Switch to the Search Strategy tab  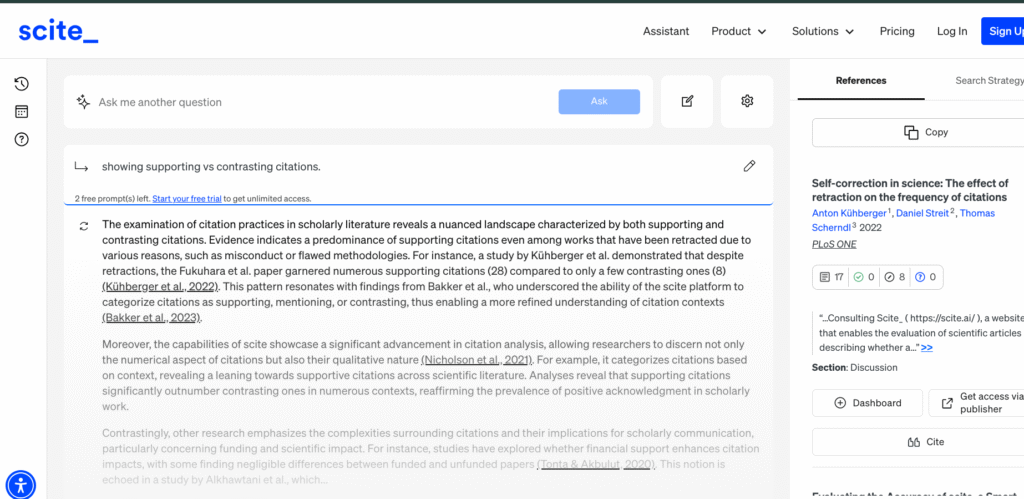point(988,81)
